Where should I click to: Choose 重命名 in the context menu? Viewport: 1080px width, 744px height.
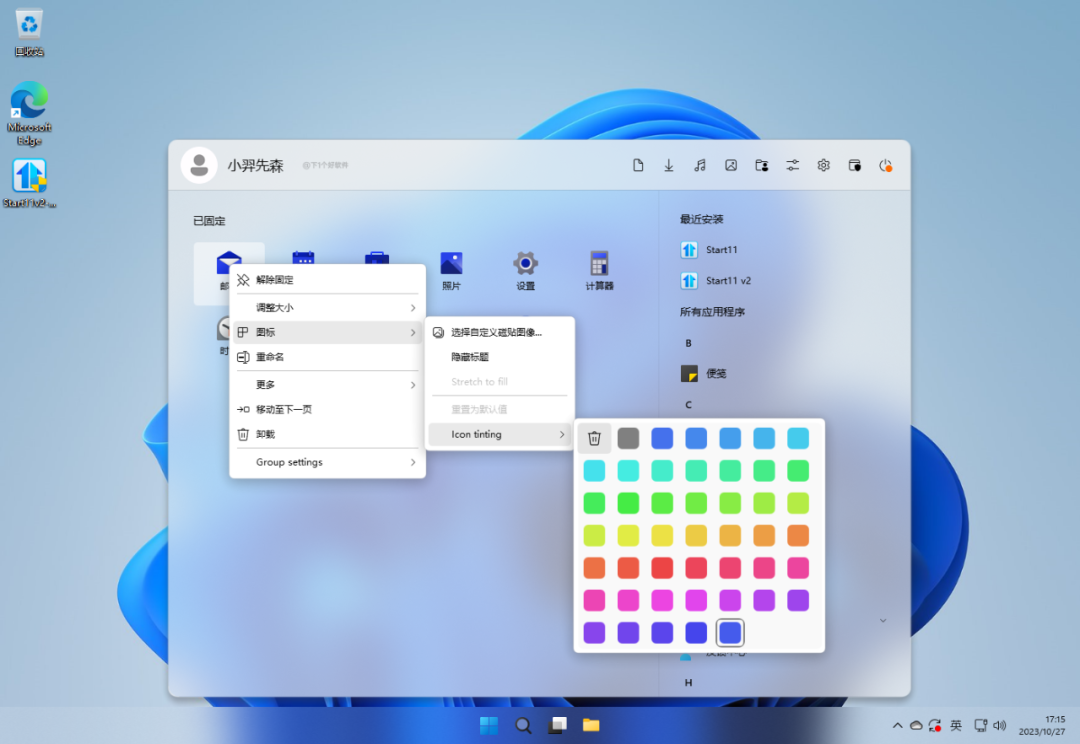(328, 357)
